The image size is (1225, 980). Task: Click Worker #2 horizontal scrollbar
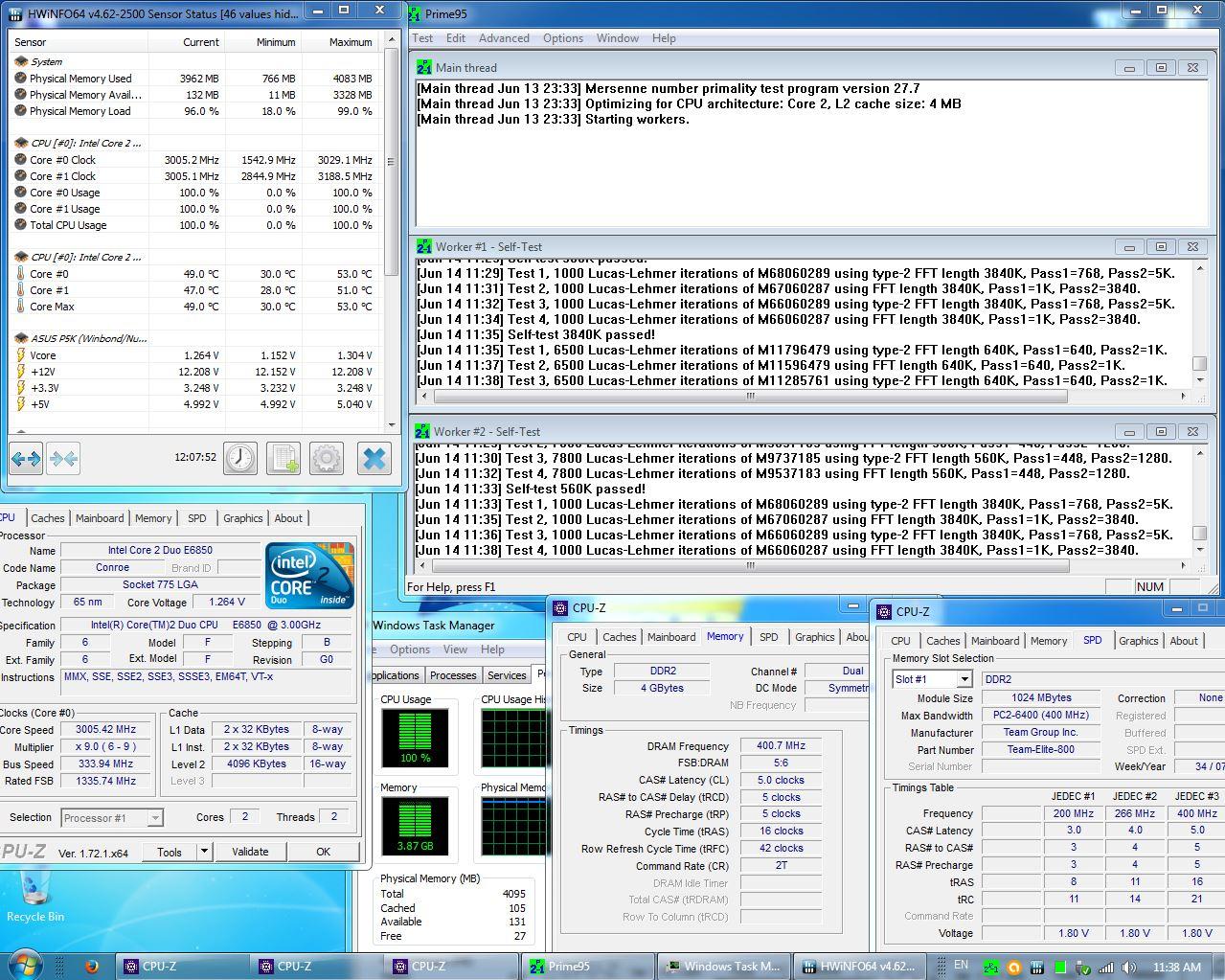pos(751,565)
